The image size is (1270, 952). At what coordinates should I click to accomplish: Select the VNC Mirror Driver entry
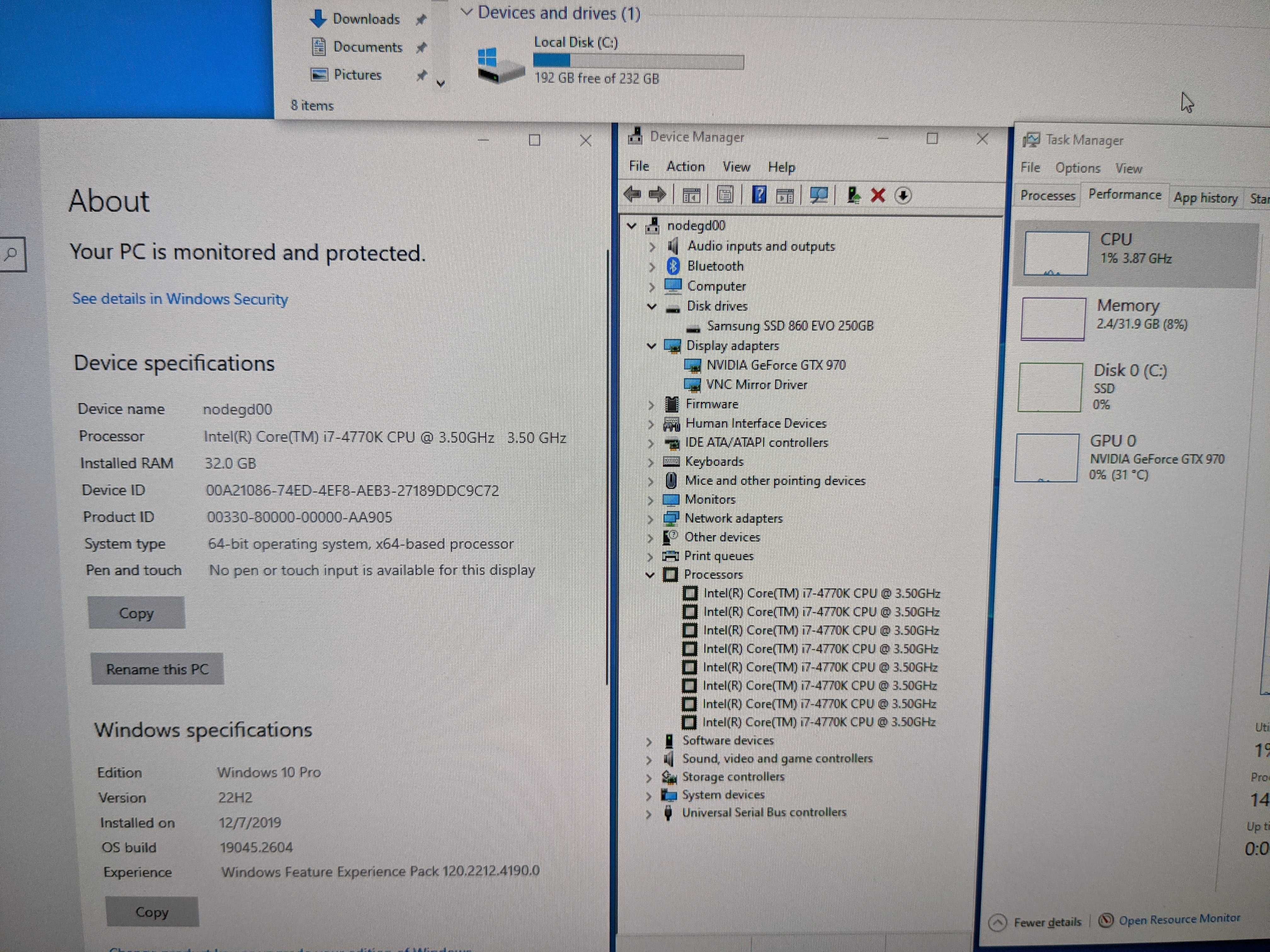tap(757, 384)
